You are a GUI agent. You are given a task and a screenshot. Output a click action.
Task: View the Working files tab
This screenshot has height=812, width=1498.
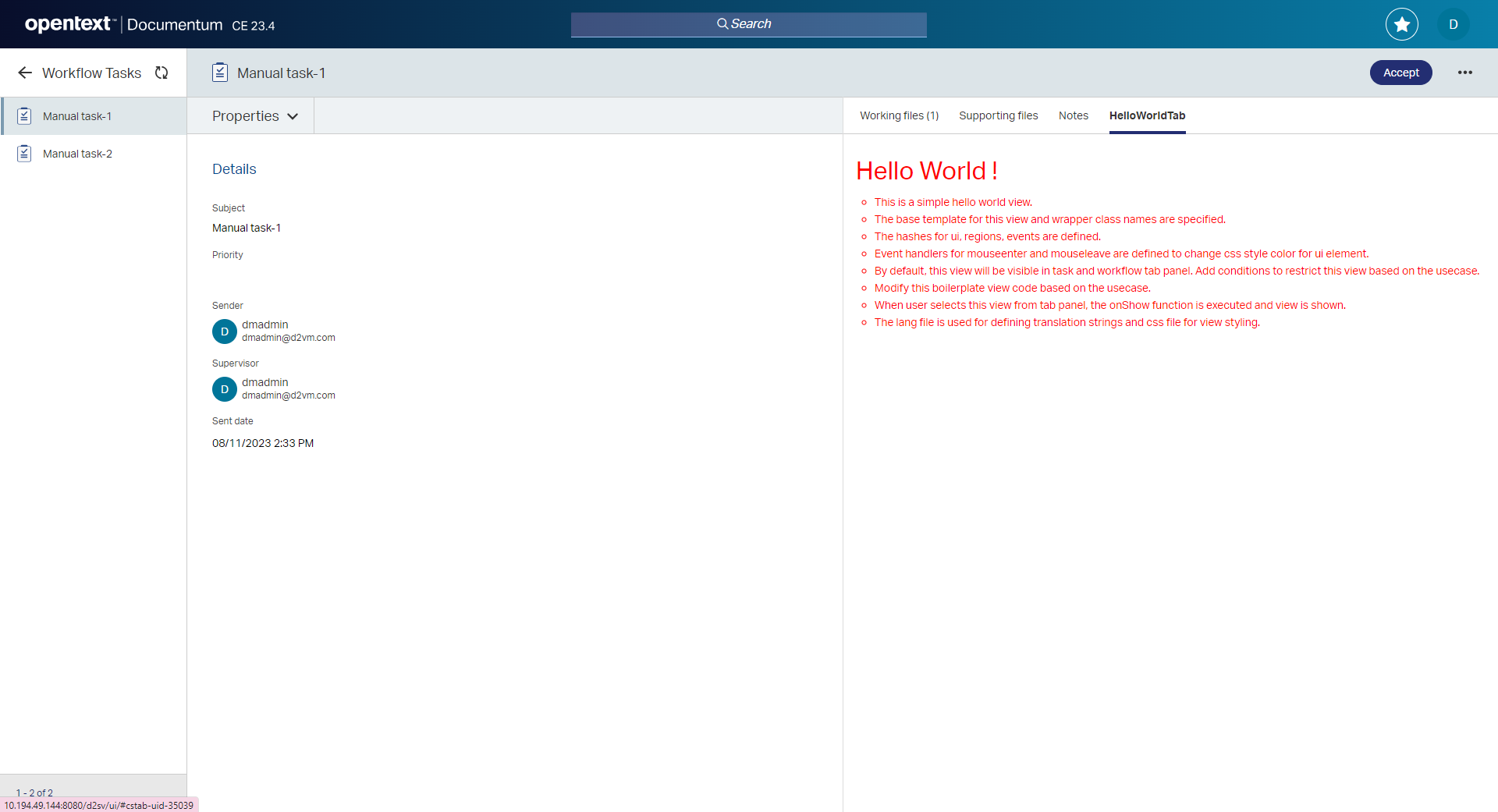(899, 115)
